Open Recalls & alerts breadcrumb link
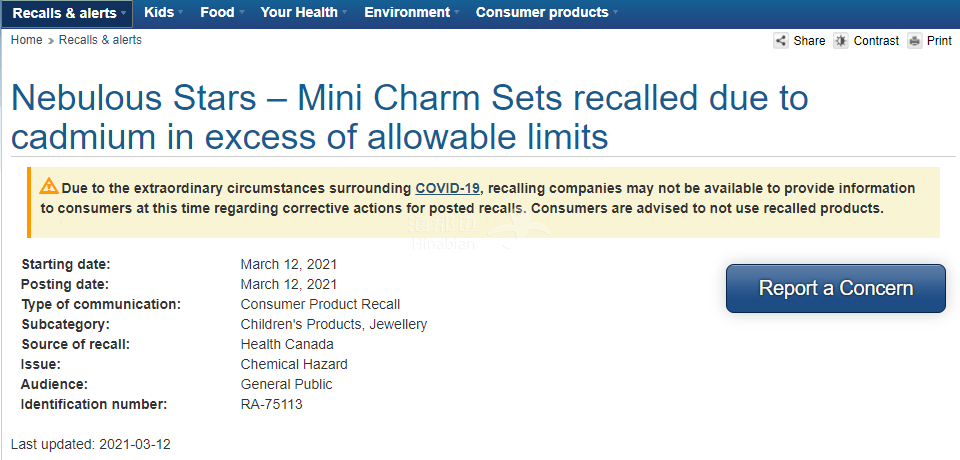 pos(100,40)
